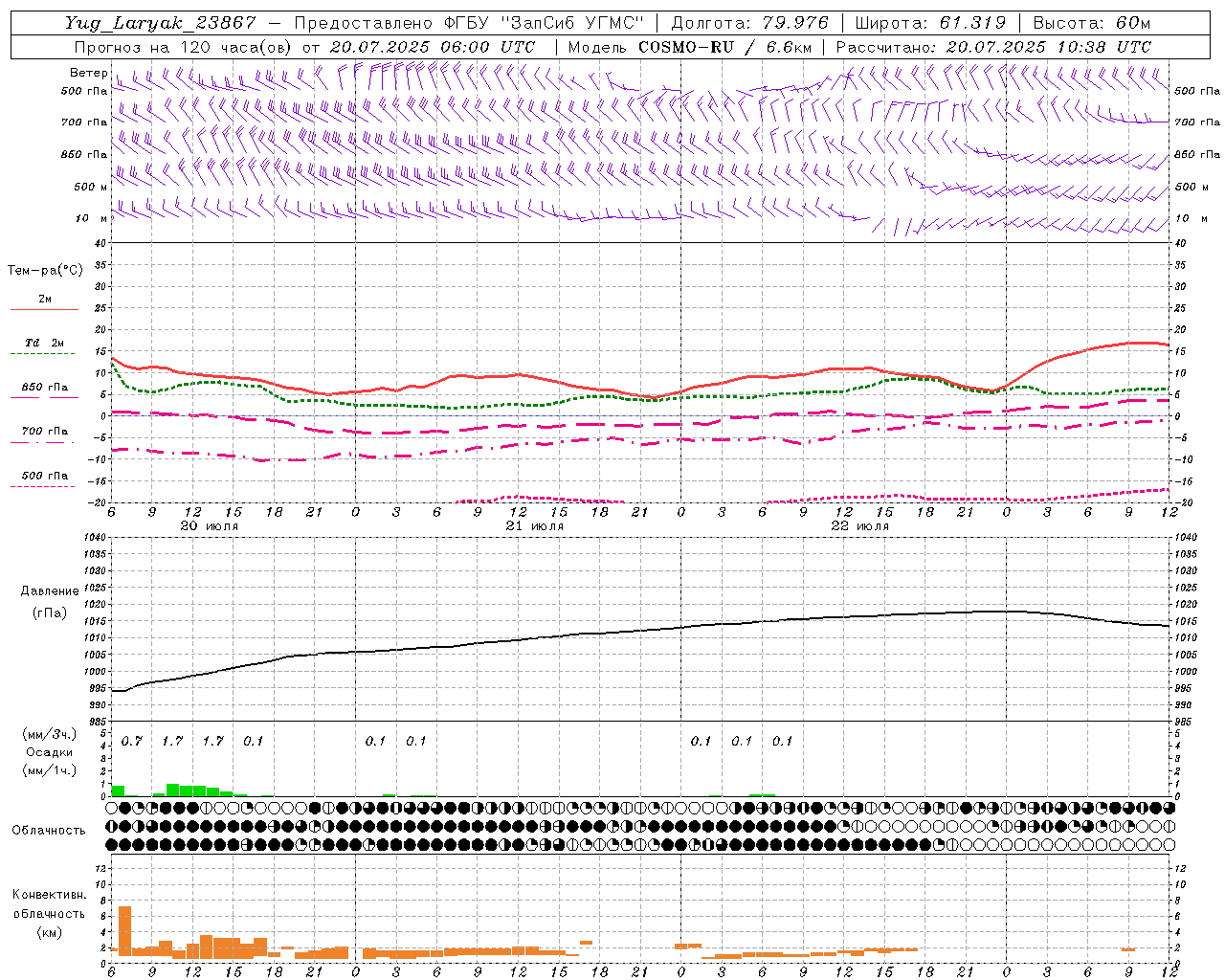Select the Рассчитано: 20.07.2025 10:38 UTC text
Viewport: 1225px width, 980px height.
pyautogui.click(x=993, y=47)
